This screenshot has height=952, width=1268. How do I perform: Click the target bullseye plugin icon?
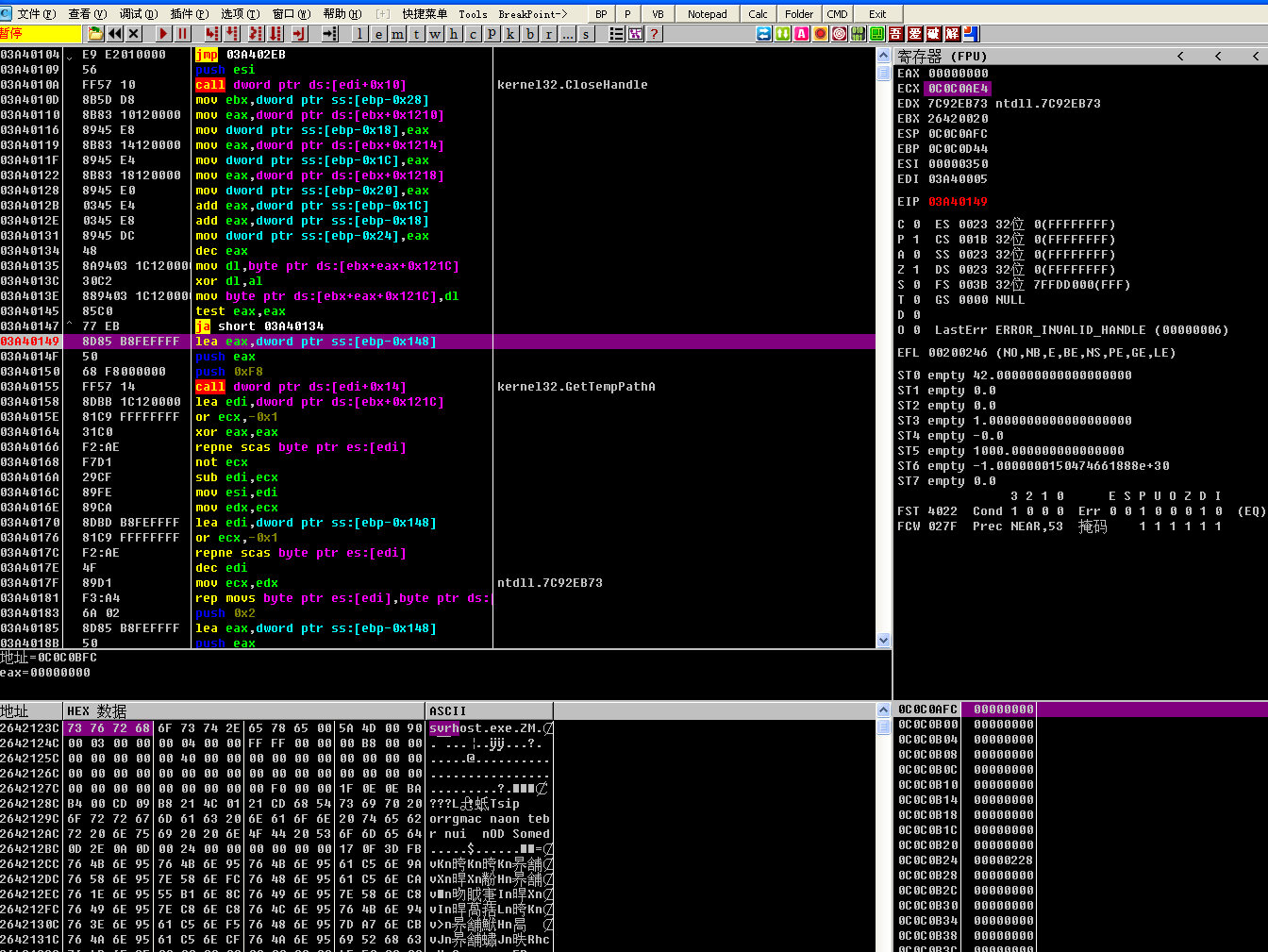[x=840, y=34]
